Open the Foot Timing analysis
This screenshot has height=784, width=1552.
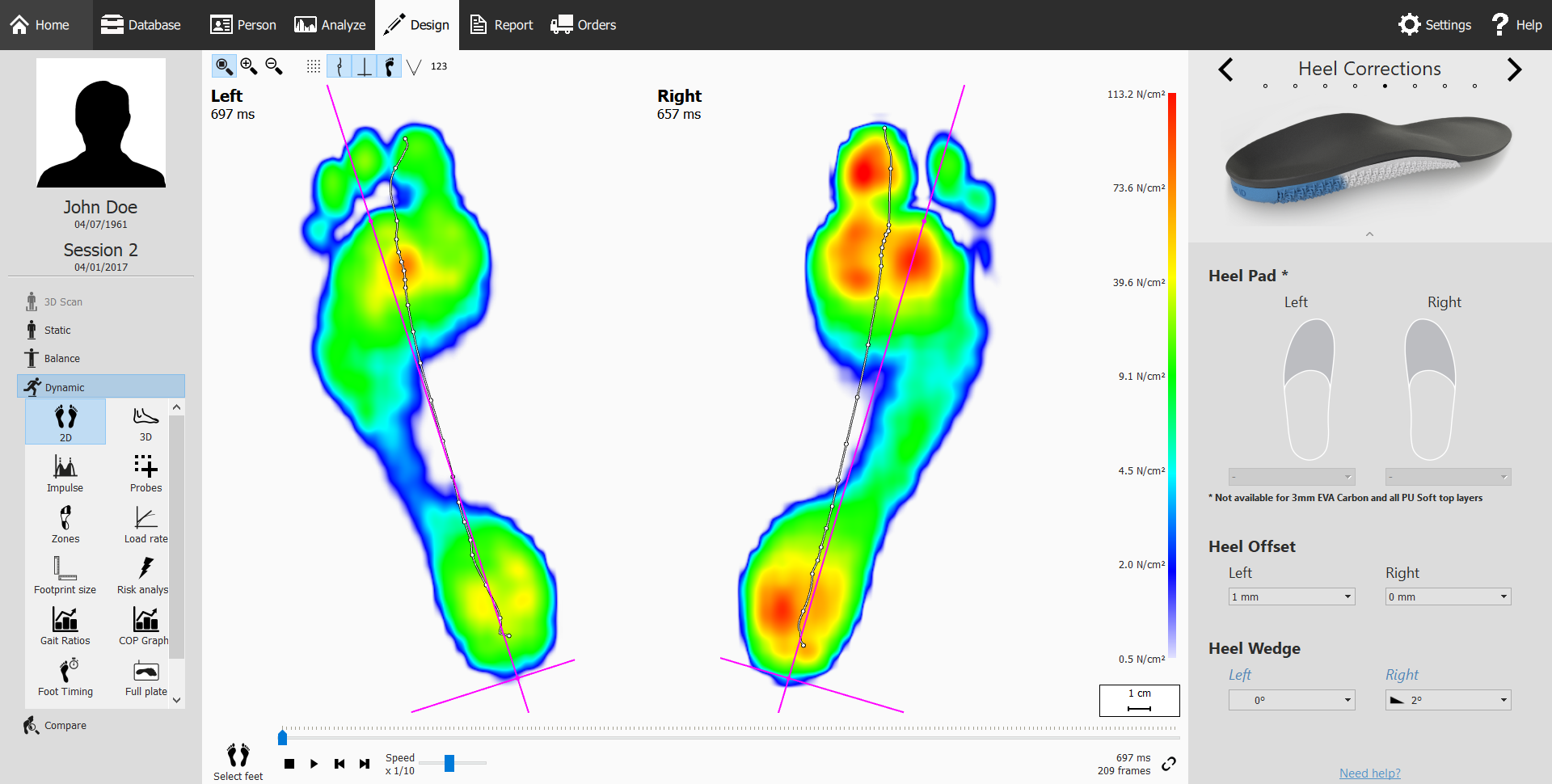coord(65,677)
